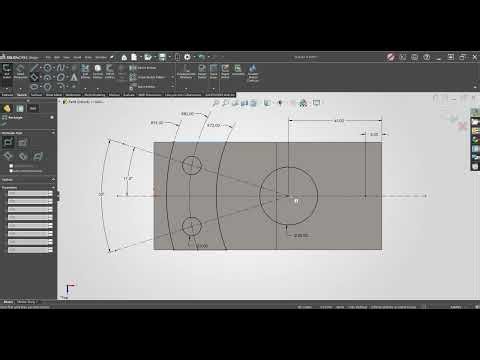This screenshot has height=360, width=480.
Task: Toggle Rapid Sketch mode
Action: [x=225, y=71]
